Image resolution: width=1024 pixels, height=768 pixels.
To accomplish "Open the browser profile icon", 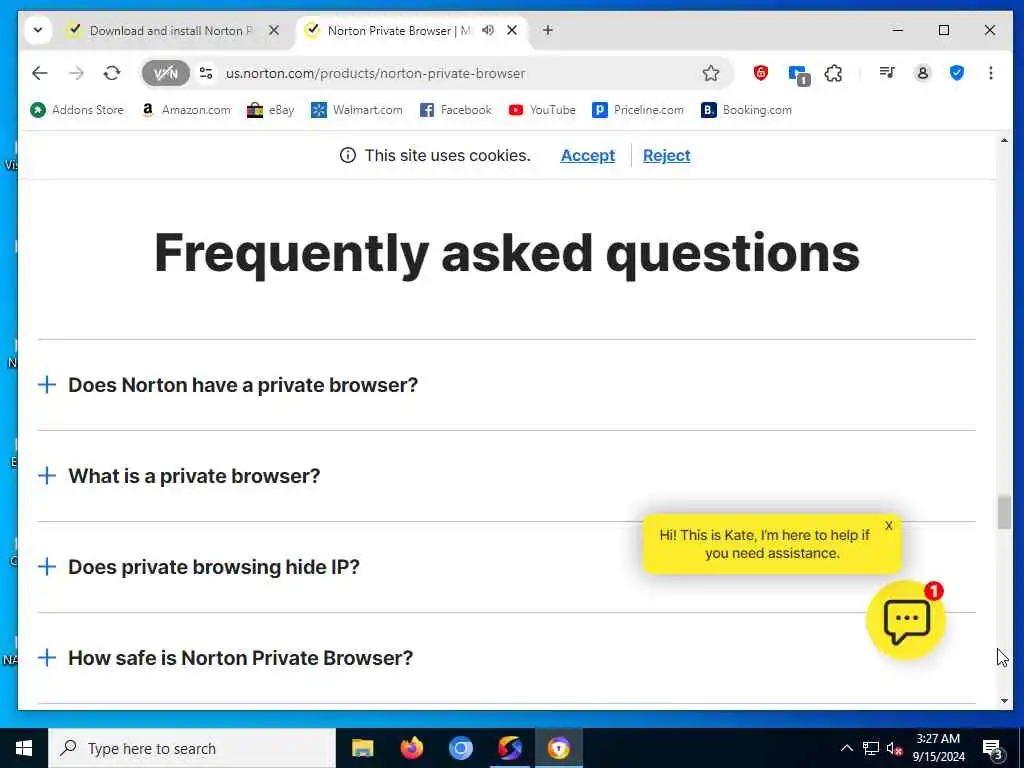I will click(x=922, y=73).
